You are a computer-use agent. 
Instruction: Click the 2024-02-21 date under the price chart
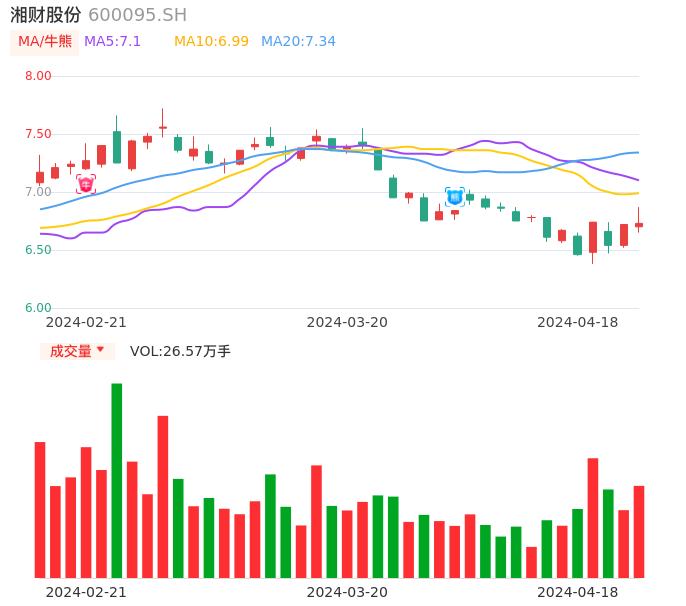(x=86, y=322)
